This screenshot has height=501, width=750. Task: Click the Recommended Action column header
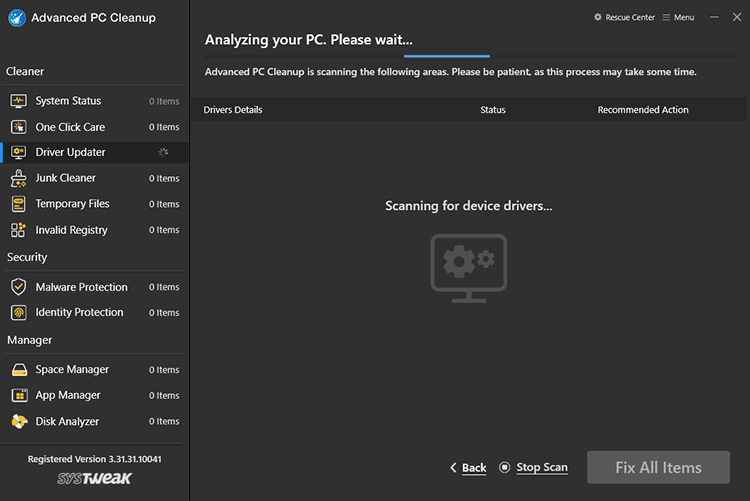click(x=642, y=110)
